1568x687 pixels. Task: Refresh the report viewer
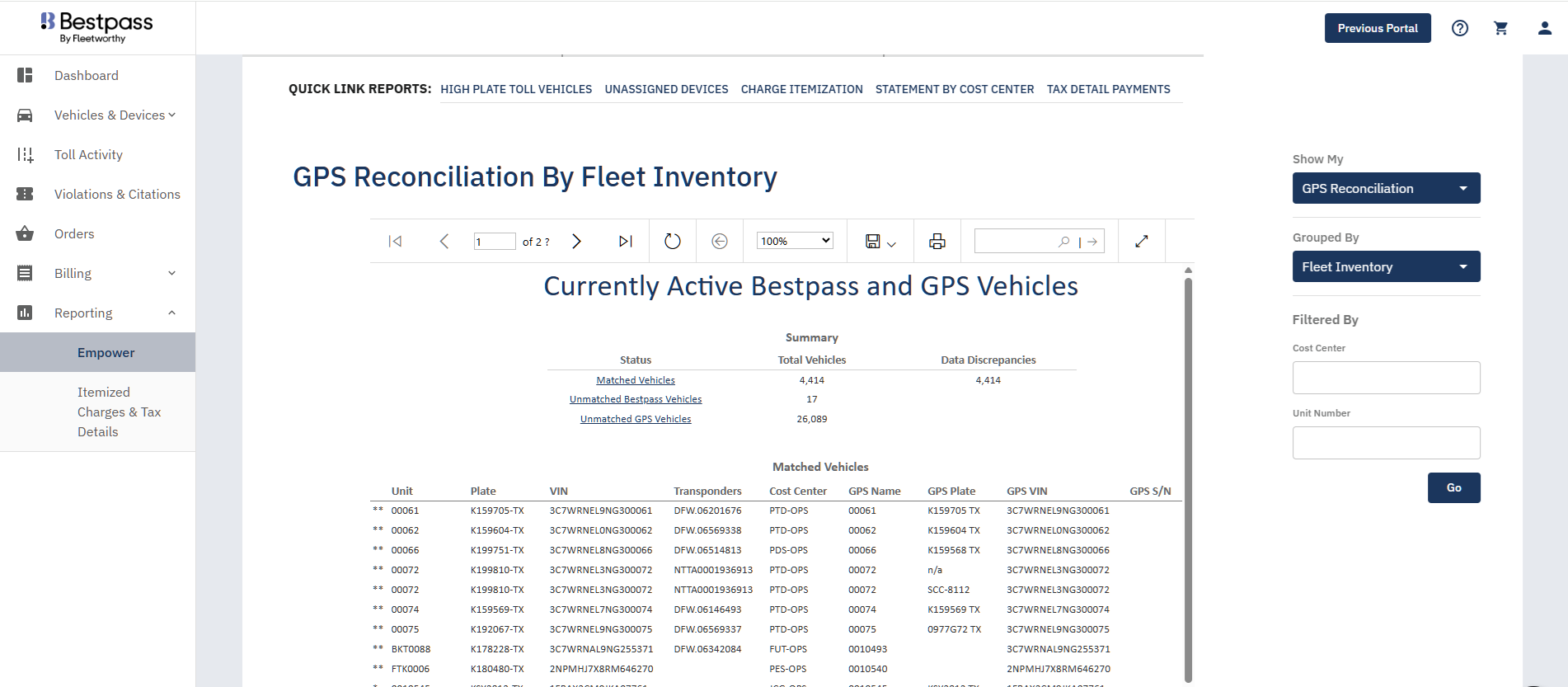click(672, 242)
